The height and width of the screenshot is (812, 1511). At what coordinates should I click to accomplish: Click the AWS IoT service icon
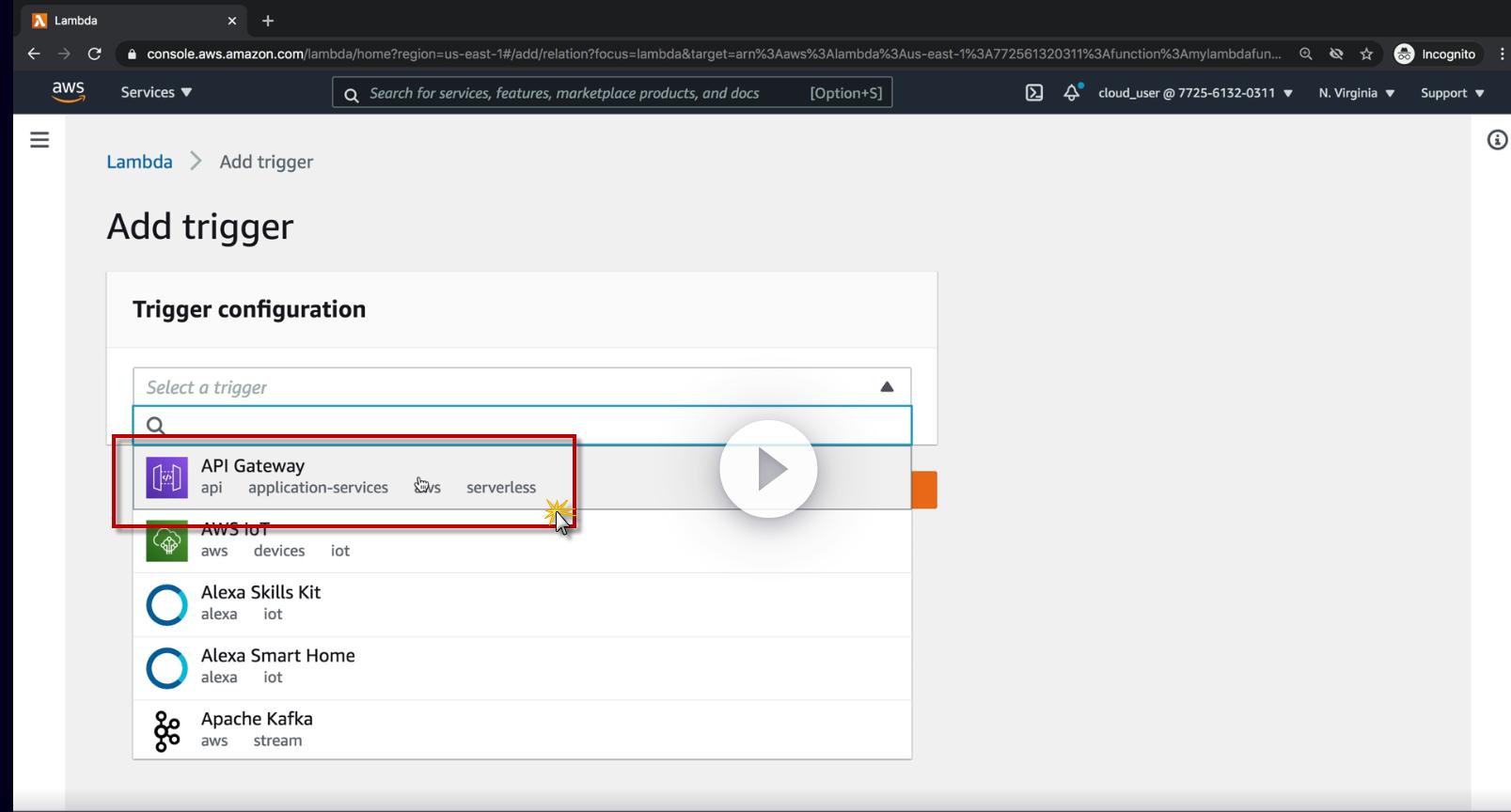pyautogui.click(x=166, y=540)
